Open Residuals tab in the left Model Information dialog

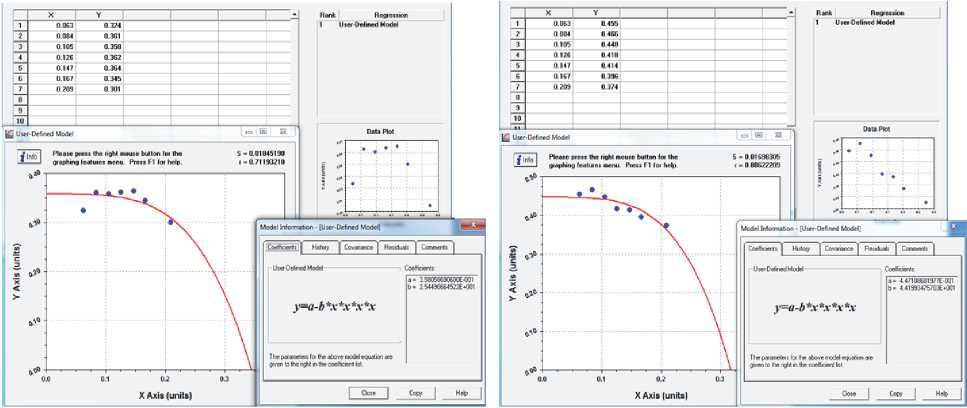(x=396, y=247)
